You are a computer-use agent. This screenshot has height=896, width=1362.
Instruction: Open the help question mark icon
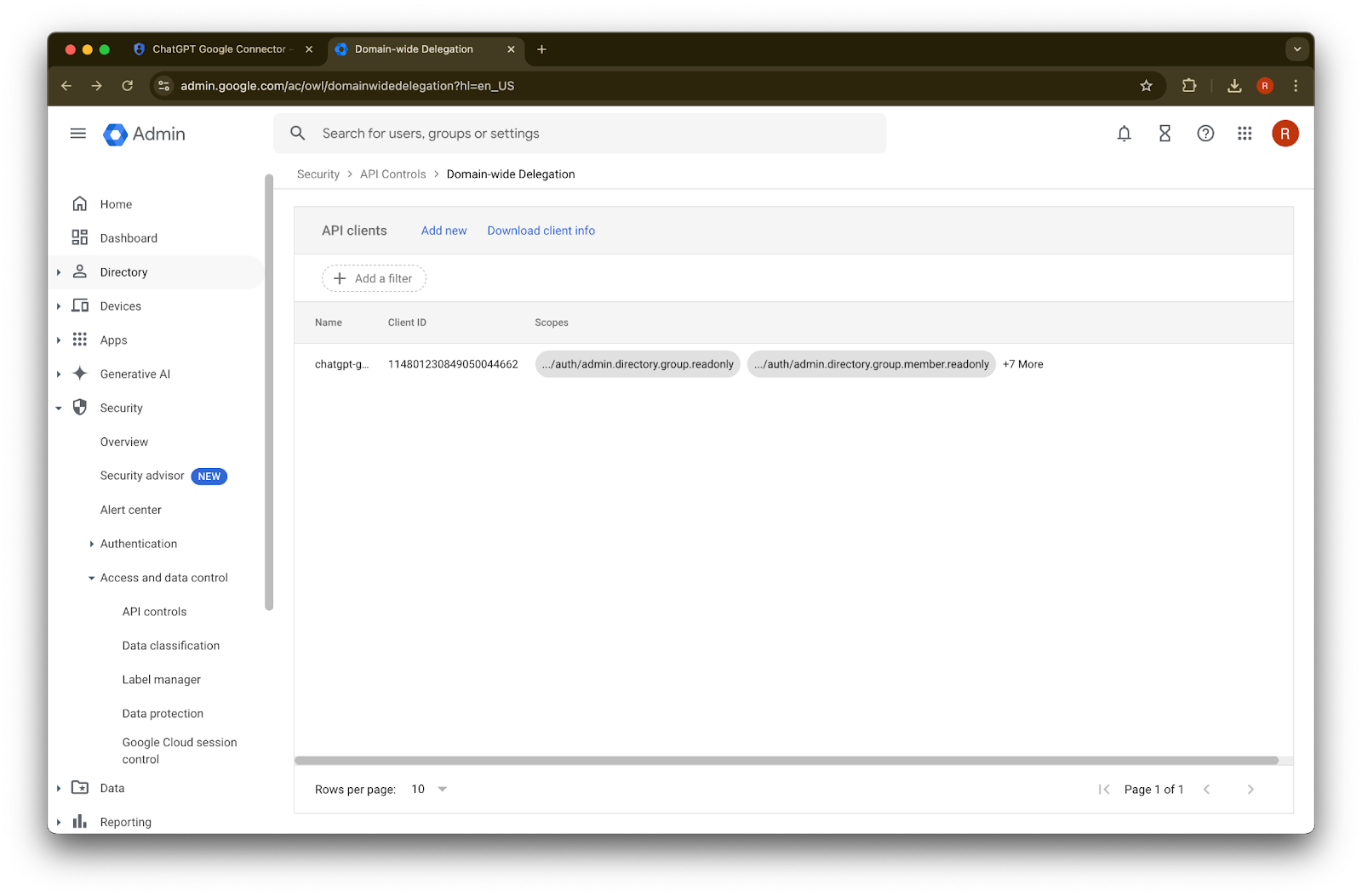click(1205, 134)
